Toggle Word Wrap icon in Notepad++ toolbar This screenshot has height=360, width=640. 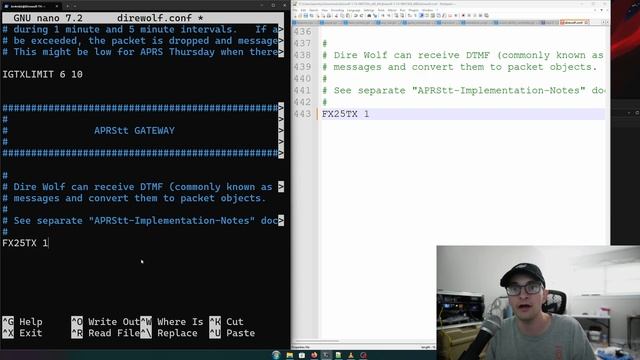coord(410,15)
